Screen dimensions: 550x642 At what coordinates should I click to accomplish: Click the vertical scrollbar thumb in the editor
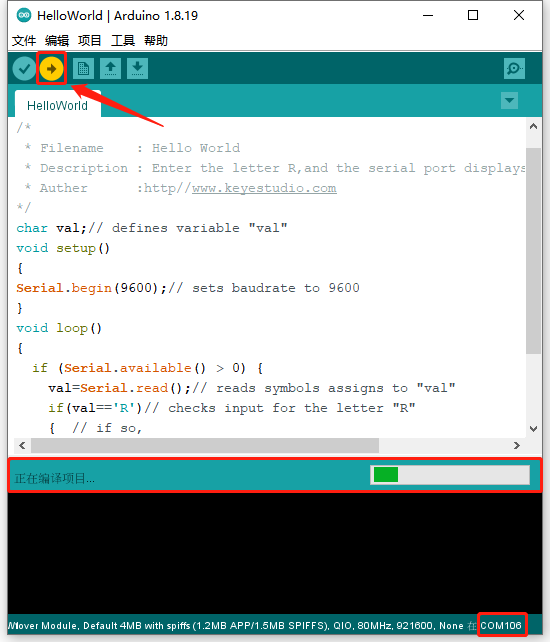coord(533,251)
